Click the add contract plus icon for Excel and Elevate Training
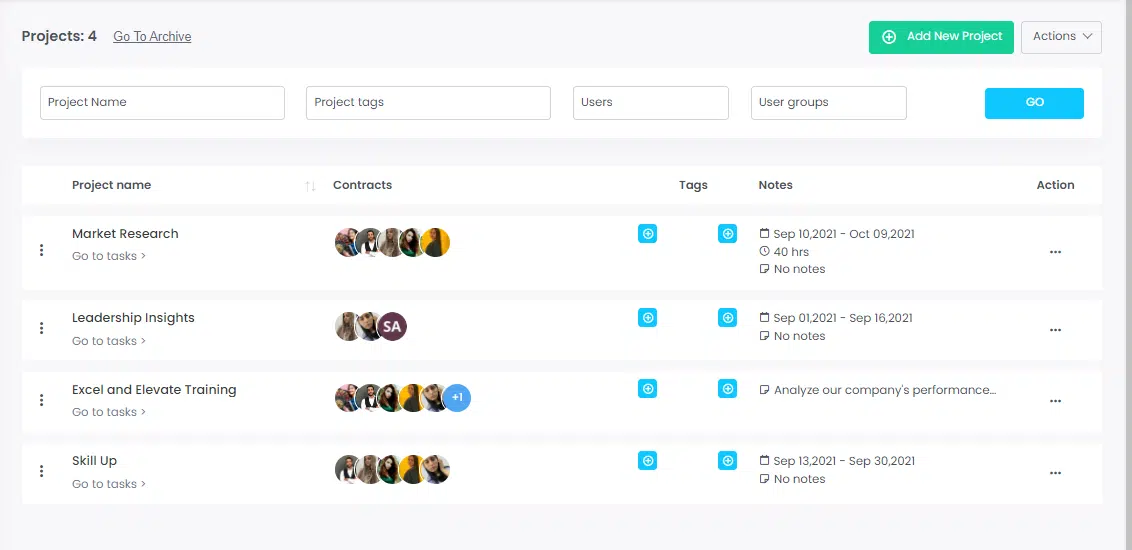The width and height of the screenshot is (1132, 550). coord(648,388)
